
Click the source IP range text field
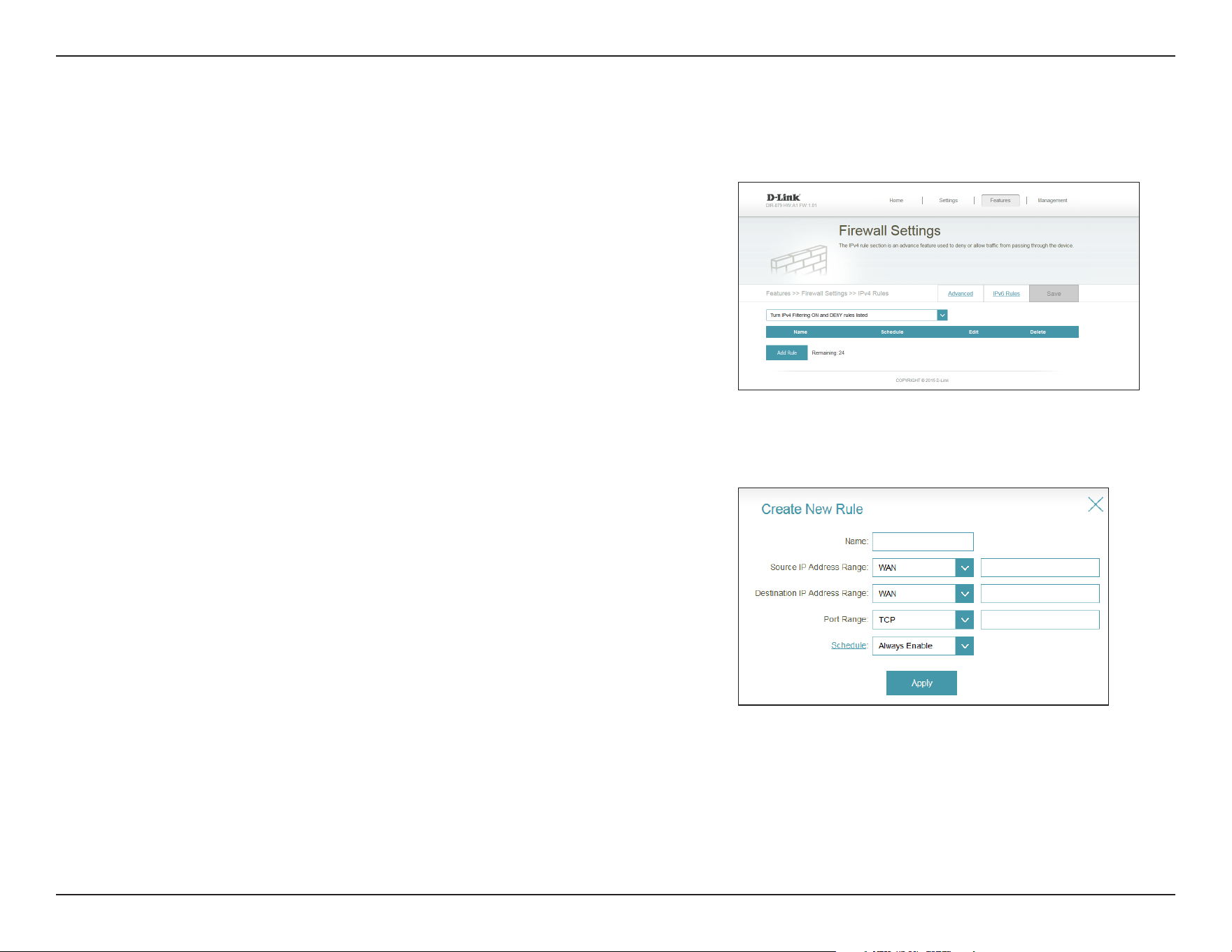1040,567
